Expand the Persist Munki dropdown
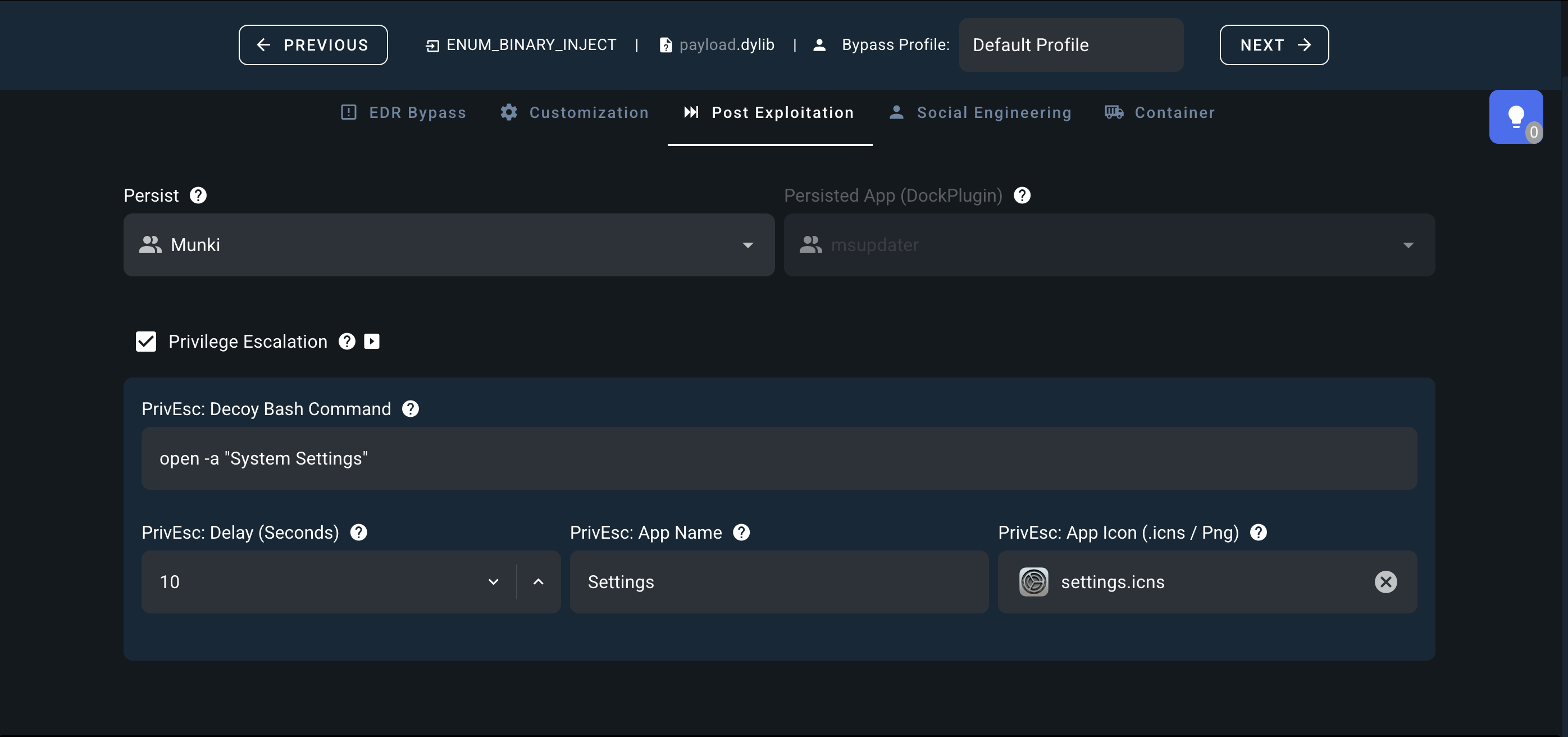1568x737 pixels. (x=449, y=245)
